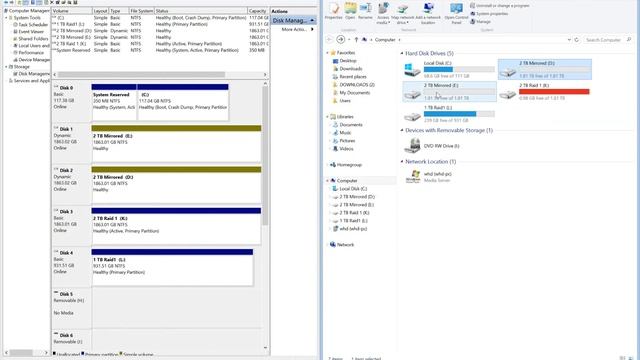Go up one level in Explorer
The image size is (640, 360).
pyautogui.click(x=356, y=40)
